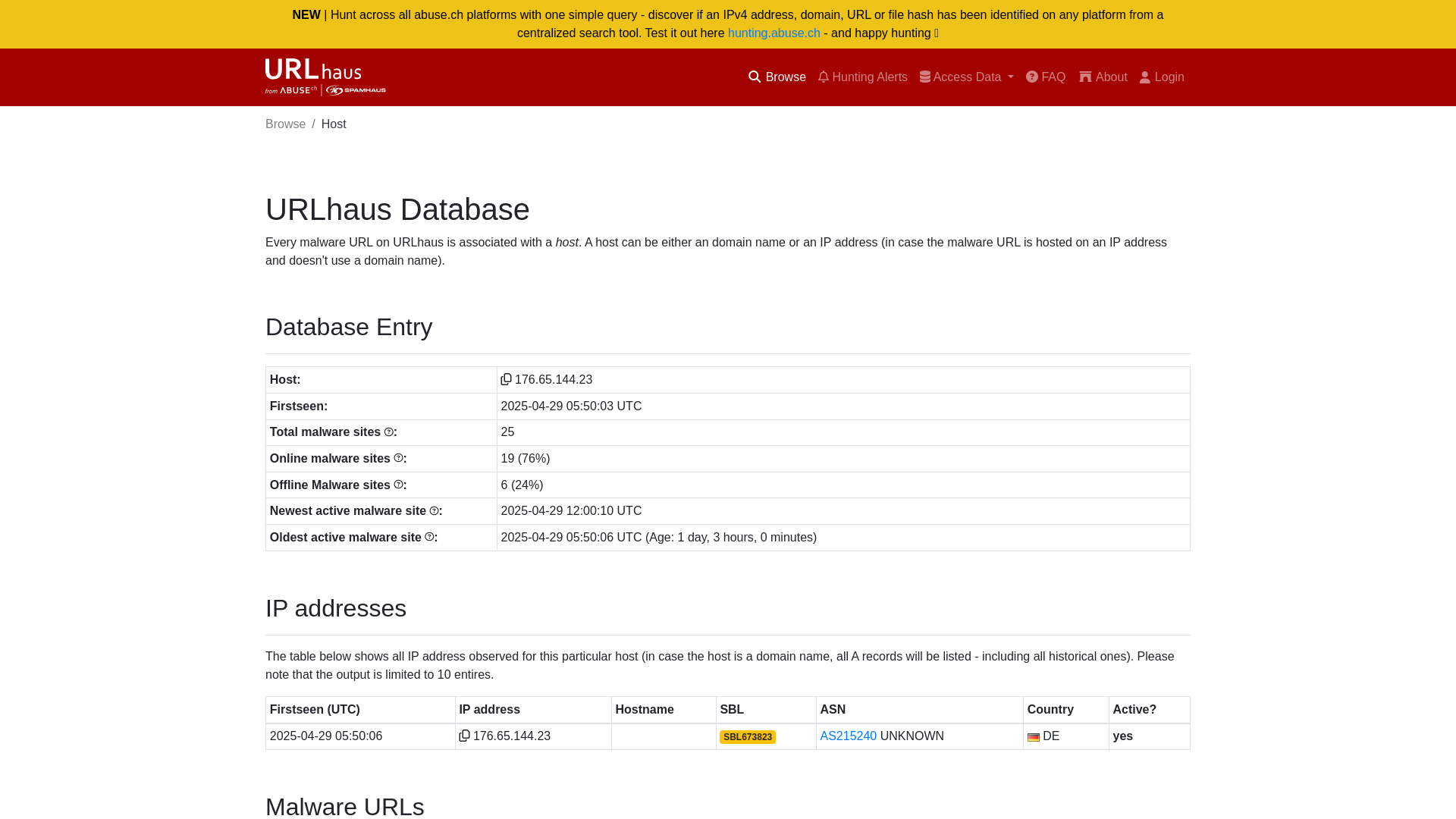Viewport: 1456px width, 819px height.
Task: Open the Browse menu item
Action: (777, 77)
